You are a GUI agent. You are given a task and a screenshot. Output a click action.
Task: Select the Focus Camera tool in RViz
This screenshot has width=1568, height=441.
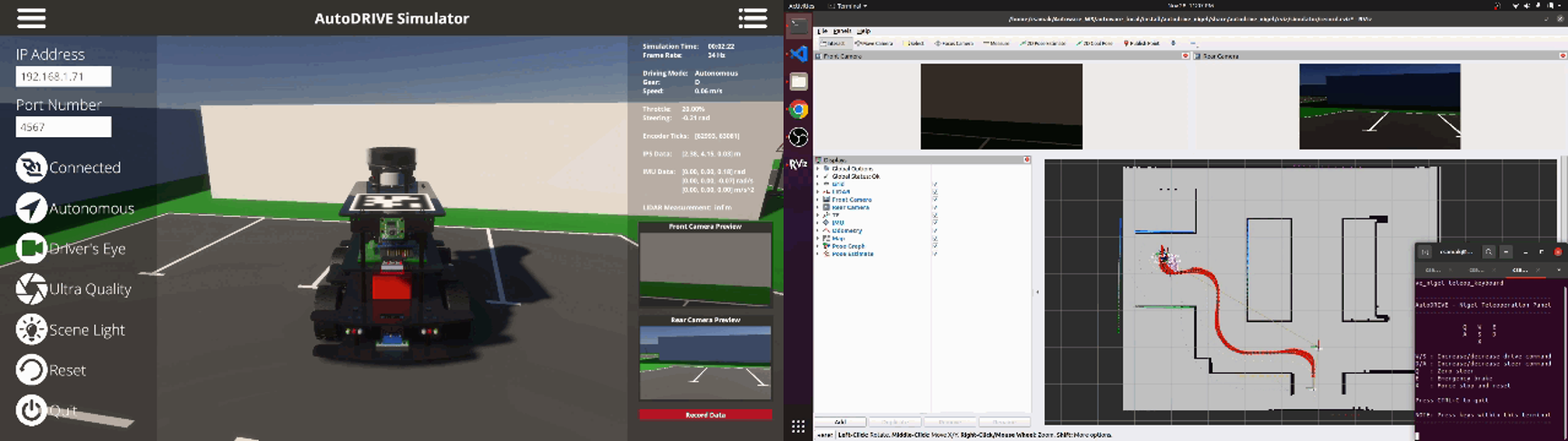coord(954,43)
